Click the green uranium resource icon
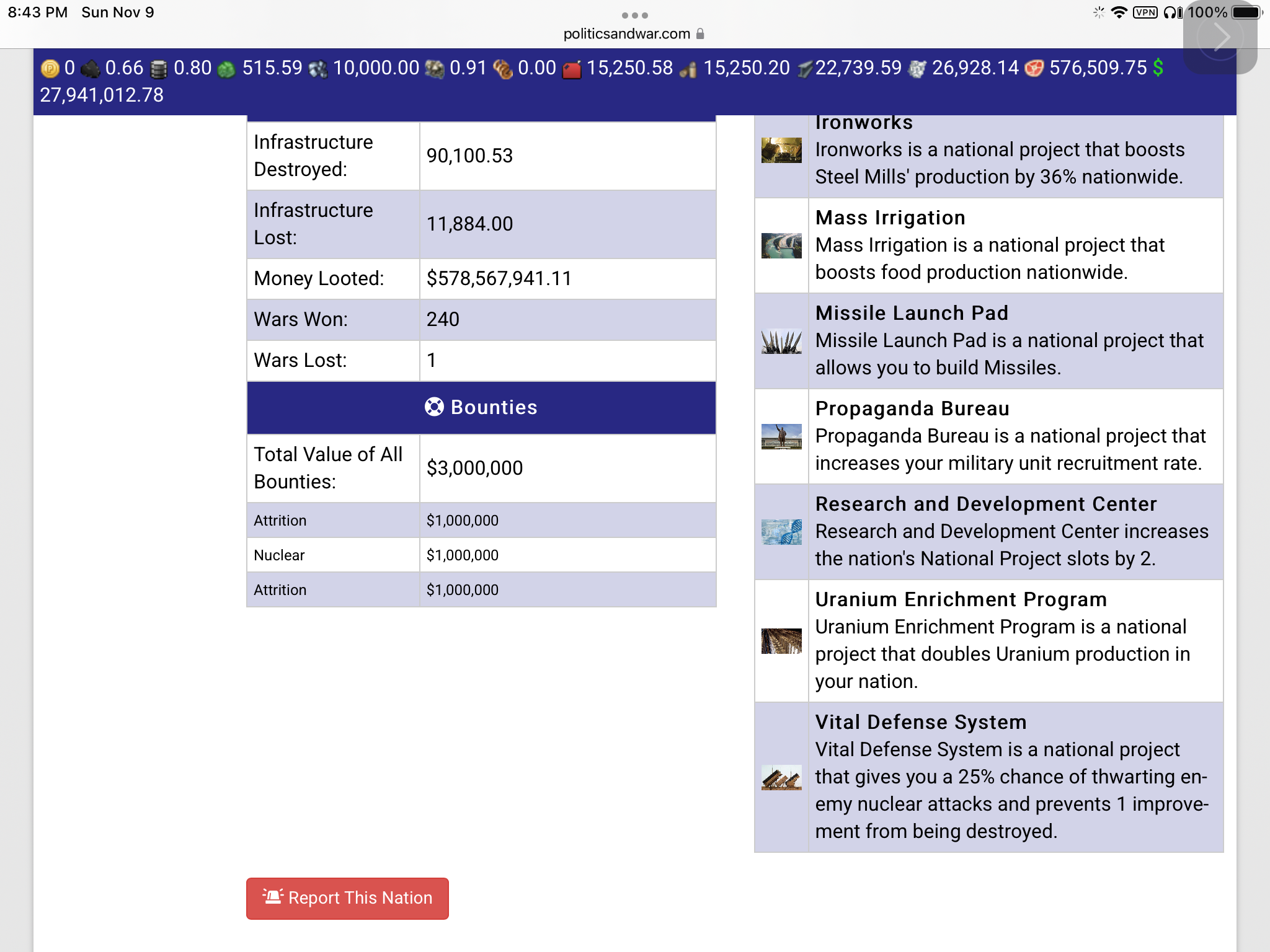Viewport: 1270px width, 952px height. 227,69
